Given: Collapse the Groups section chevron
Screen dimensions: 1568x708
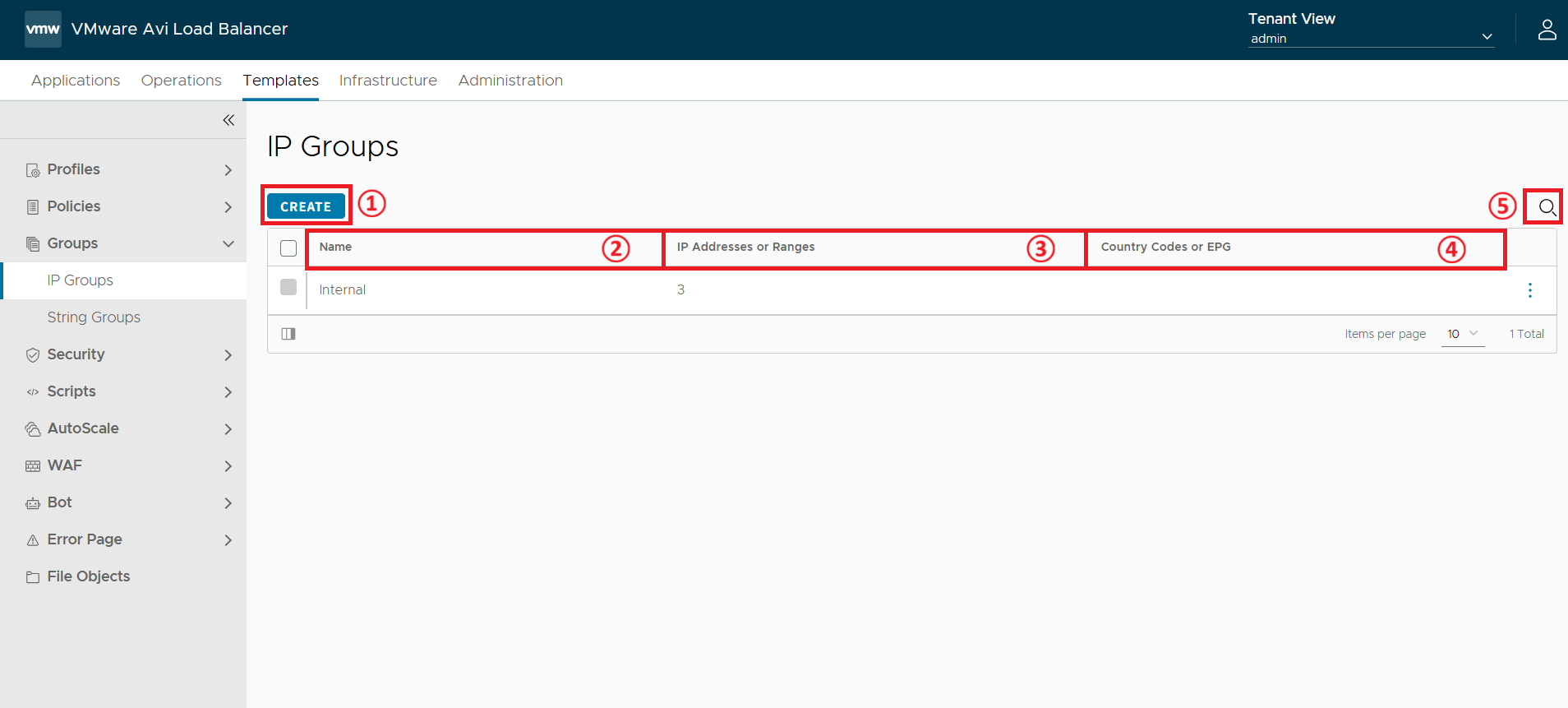Looking at the screenshot, I should pos(228,244).
